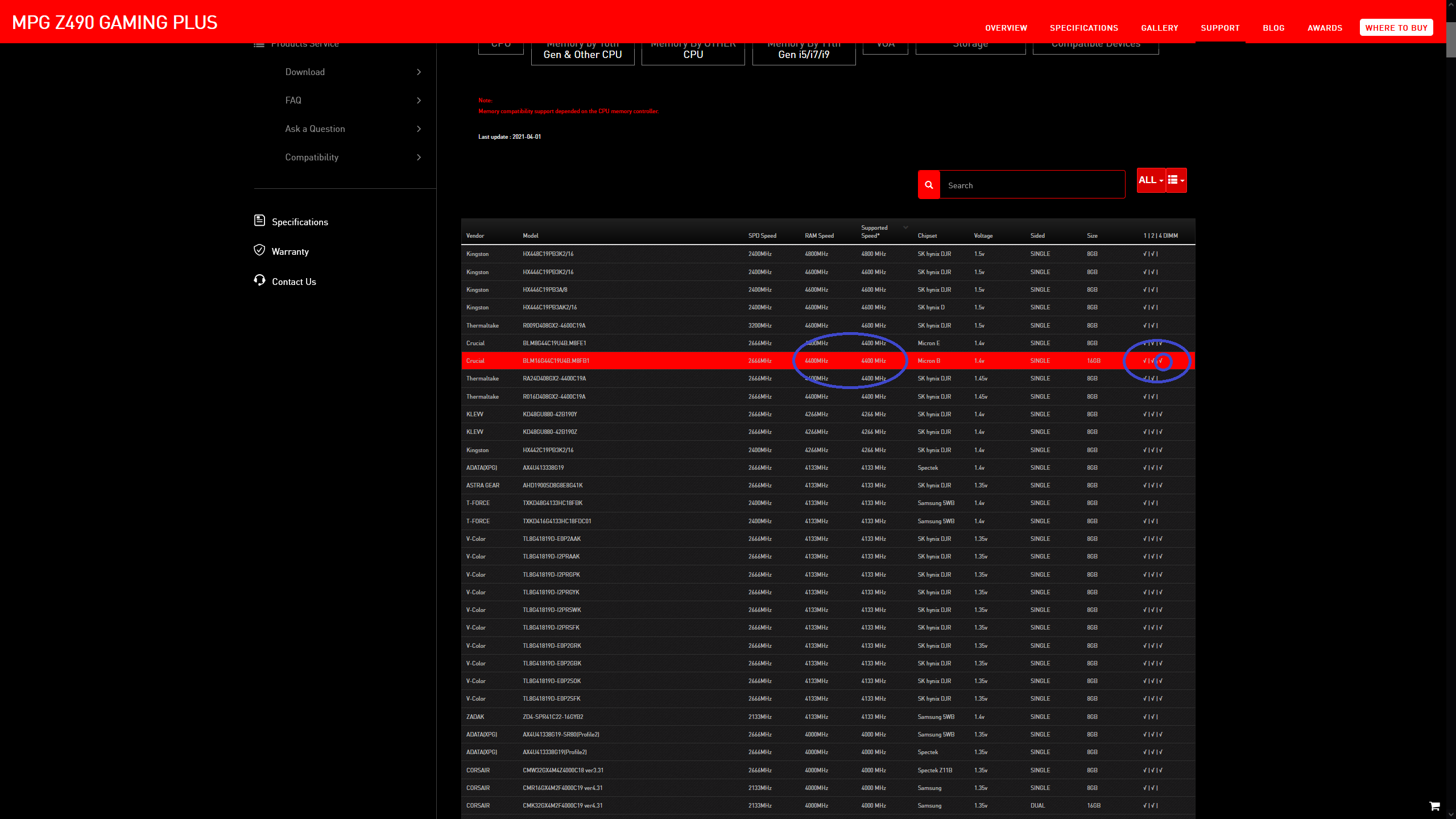
Task: Go to the OVERVIEW tab
Action: pyautogui.click(x=1006, y=28)
